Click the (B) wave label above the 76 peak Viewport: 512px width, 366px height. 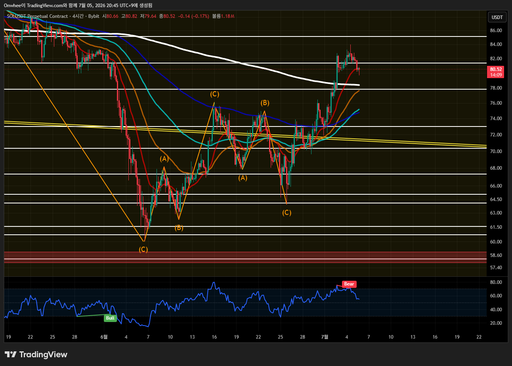pos(265,103)
